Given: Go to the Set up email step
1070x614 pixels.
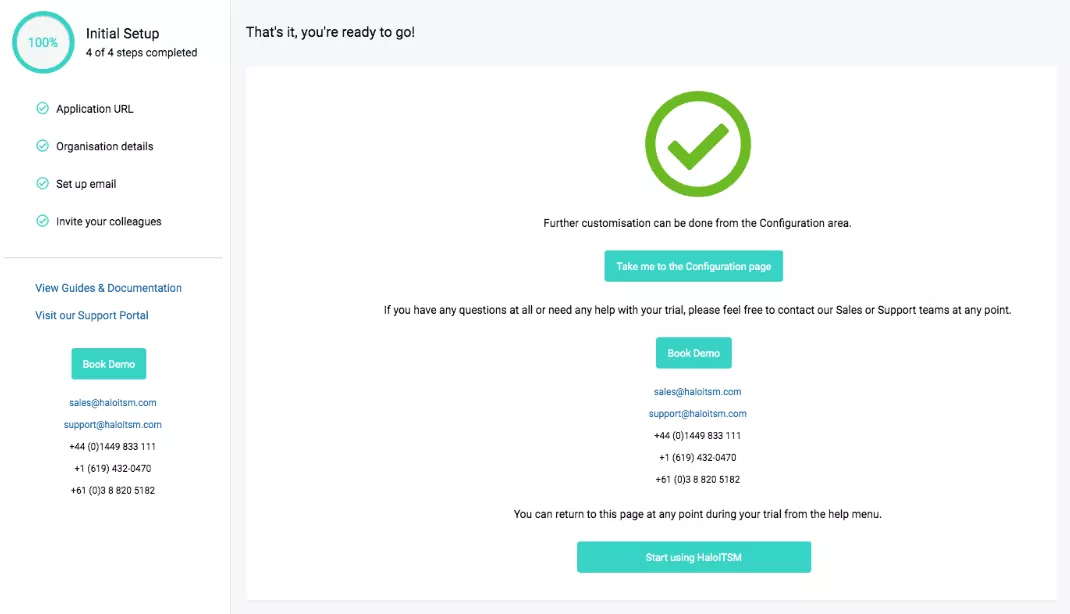Looking at the screenshot, I should click(x=86, y=184).
